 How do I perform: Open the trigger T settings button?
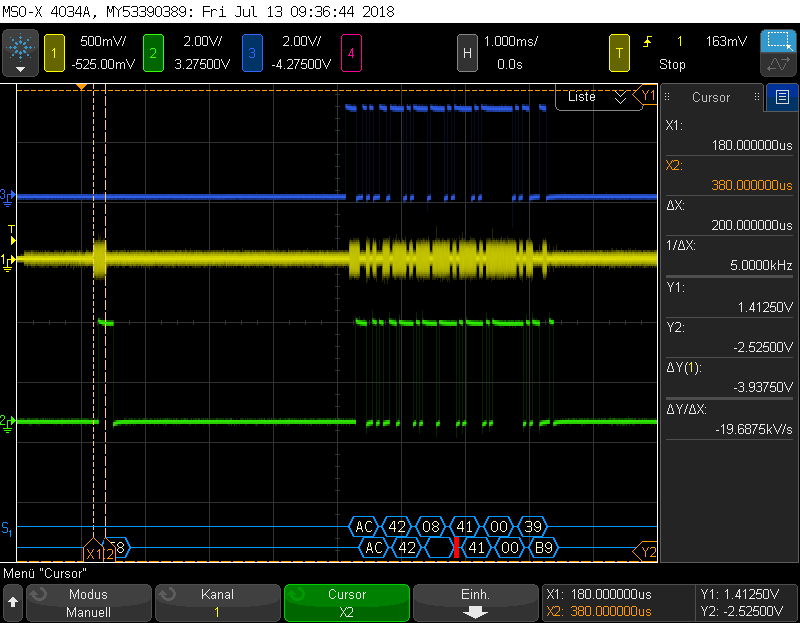point(619,53)
